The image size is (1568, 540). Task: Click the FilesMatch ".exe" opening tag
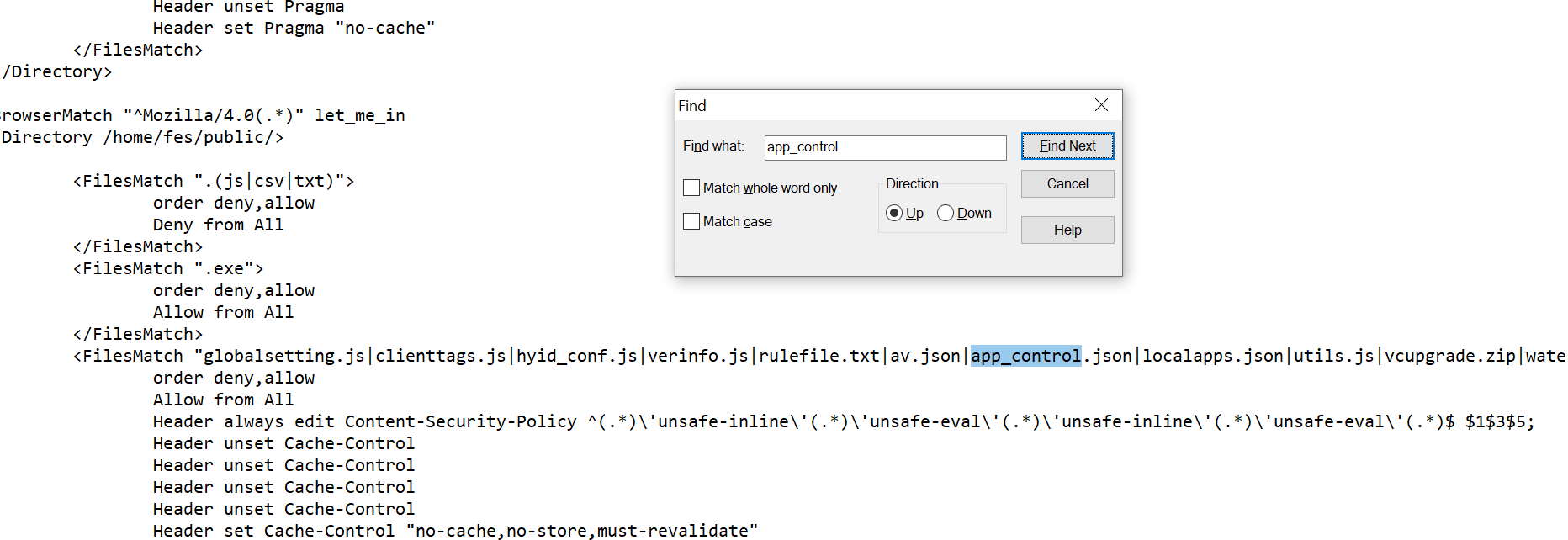(x=168, y=269)
